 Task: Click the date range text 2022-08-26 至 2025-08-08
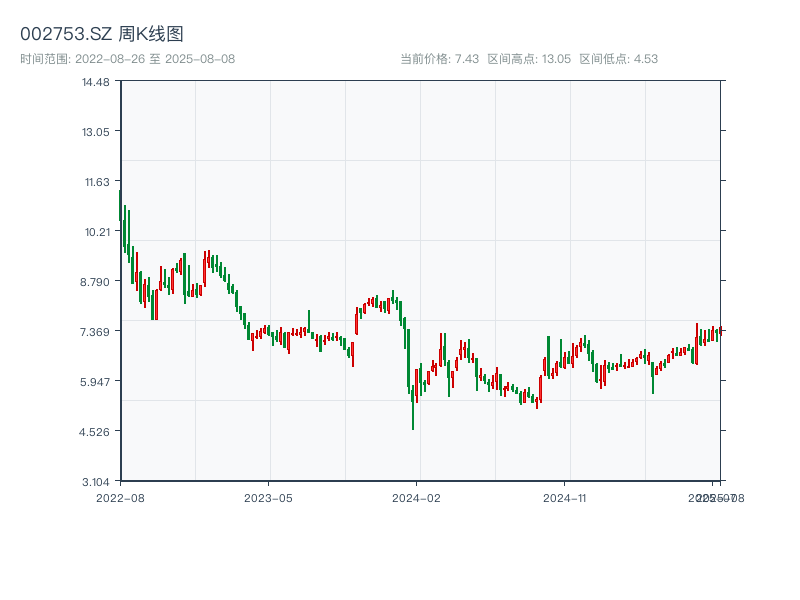[x=127, y=59]
